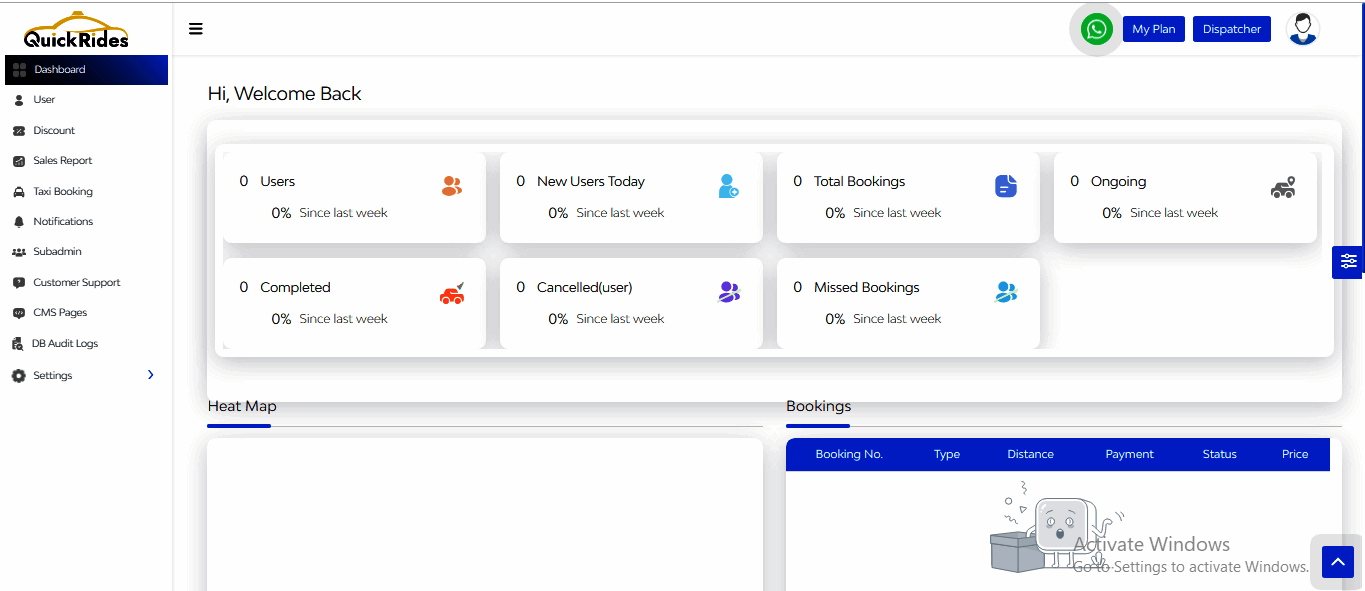Click the Discount sidebar icon
This screenshot has width=1365, height=591.
tap(19, 131)
